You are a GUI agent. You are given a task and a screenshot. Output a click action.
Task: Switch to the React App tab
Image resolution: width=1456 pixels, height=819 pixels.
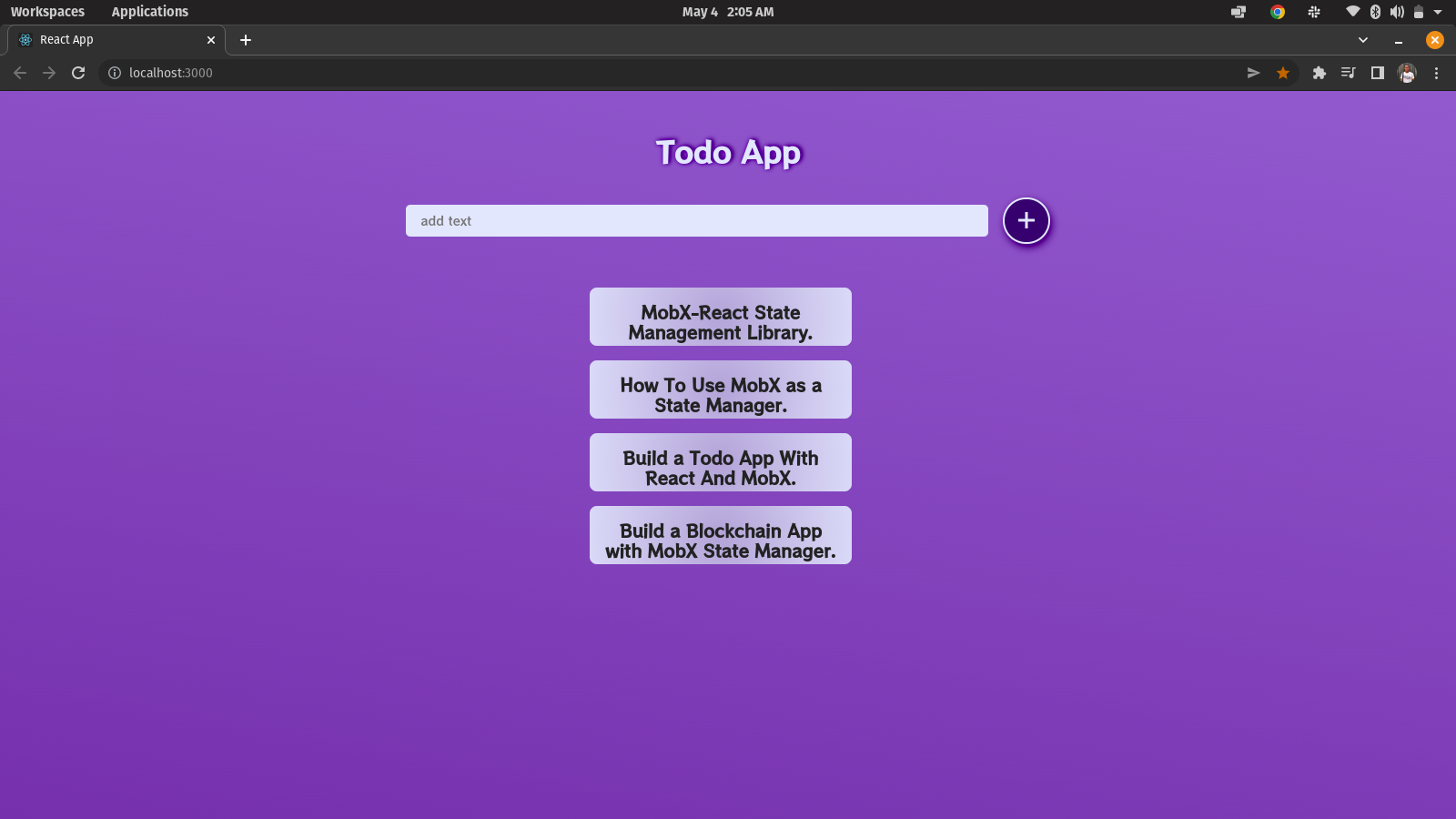coord(116,40)
